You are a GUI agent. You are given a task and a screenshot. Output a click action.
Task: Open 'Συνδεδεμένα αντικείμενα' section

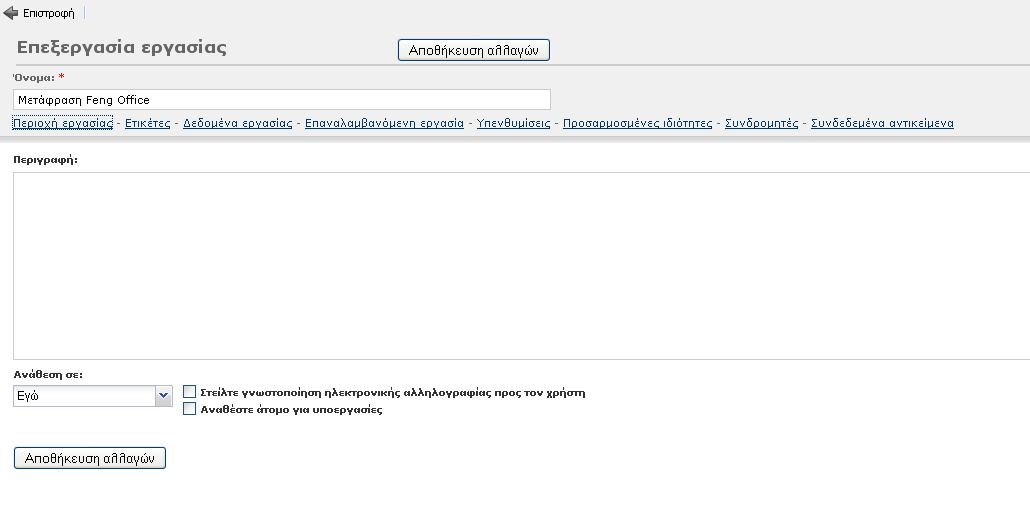[881, 123]
